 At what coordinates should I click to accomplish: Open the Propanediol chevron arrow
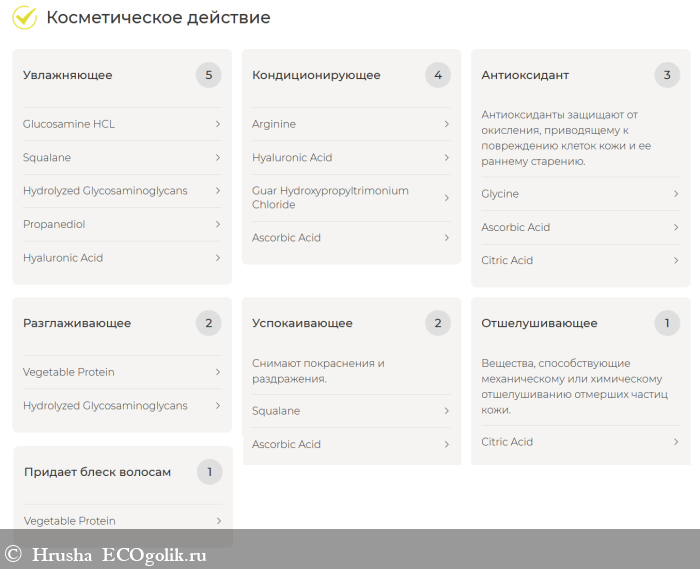[218, 224]
